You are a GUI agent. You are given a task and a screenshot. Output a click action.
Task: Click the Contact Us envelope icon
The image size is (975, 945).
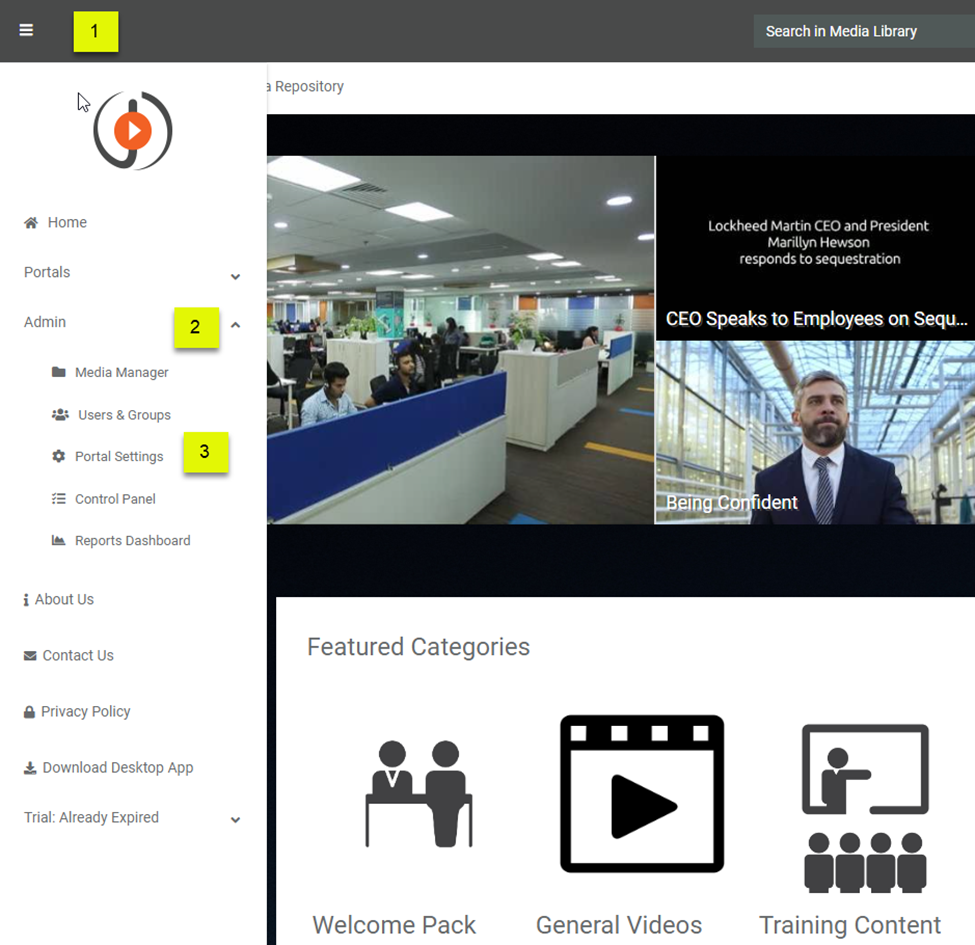coord(28,655)
